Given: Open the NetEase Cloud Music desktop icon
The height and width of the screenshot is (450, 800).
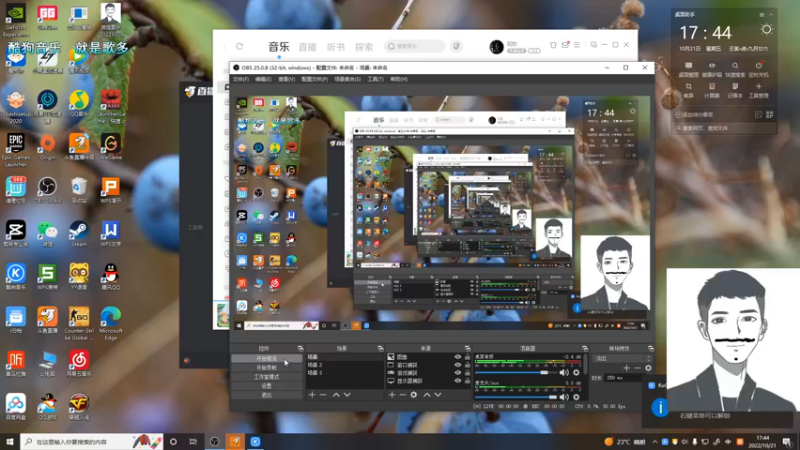Looking at the screenshot, I should pyautogui.click(x=79, y=363).
